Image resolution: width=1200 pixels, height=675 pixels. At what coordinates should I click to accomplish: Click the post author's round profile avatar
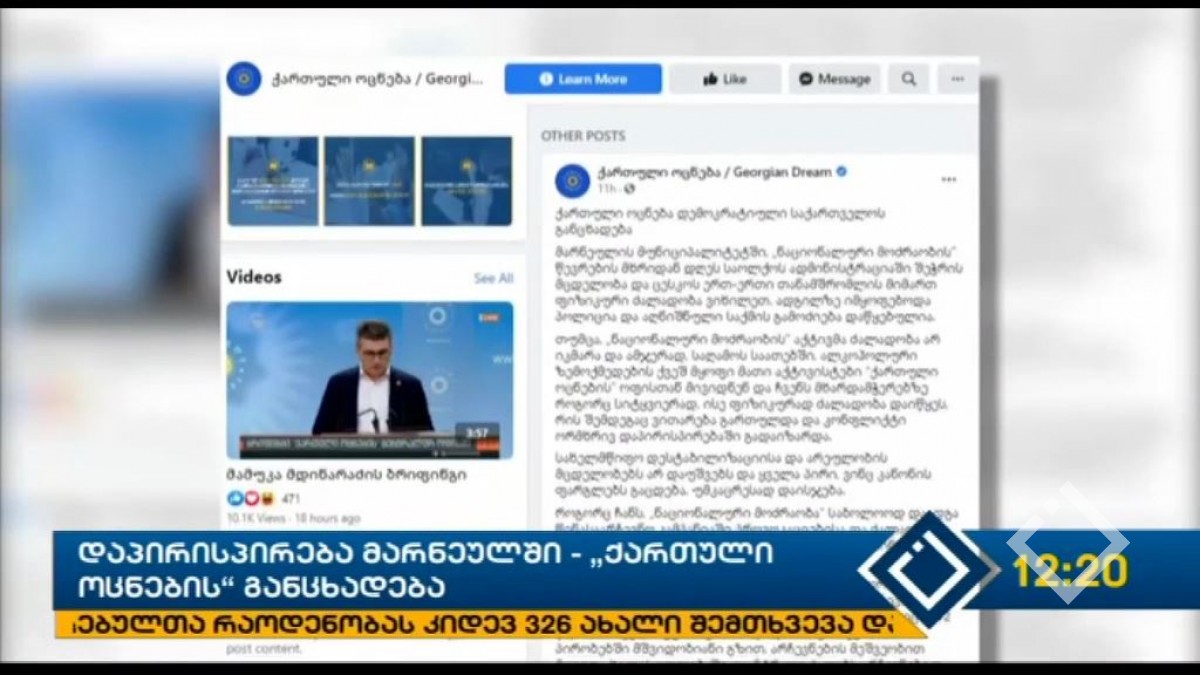pyautogui.click(x=573, y=180)
